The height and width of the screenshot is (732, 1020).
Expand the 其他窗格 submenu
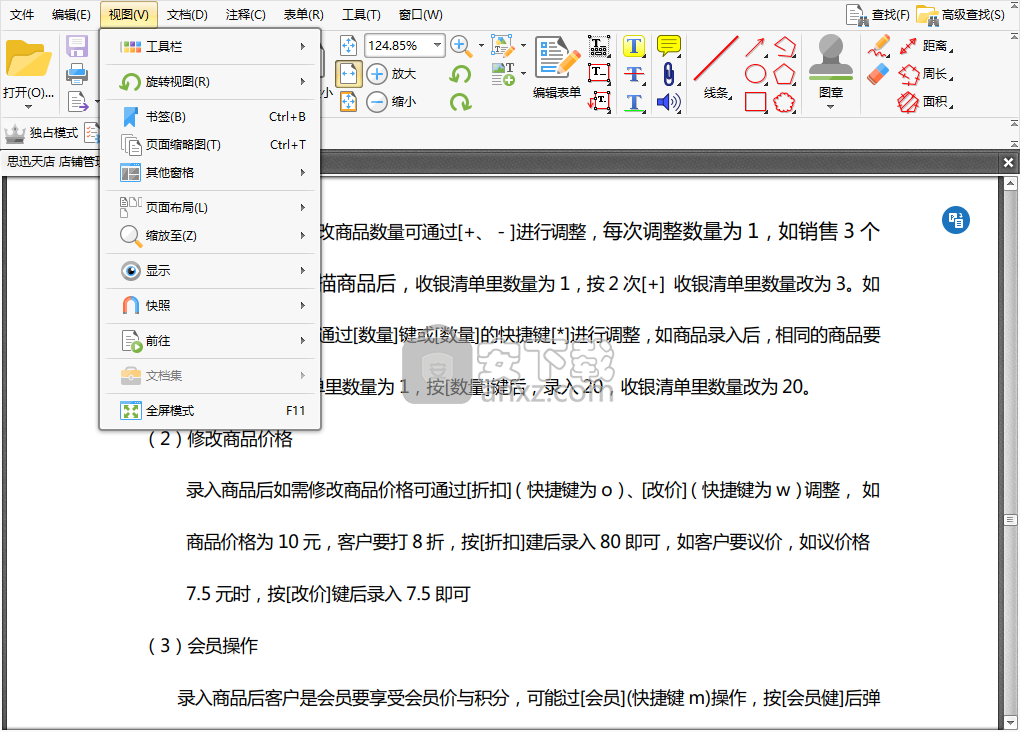click(210, 172)
